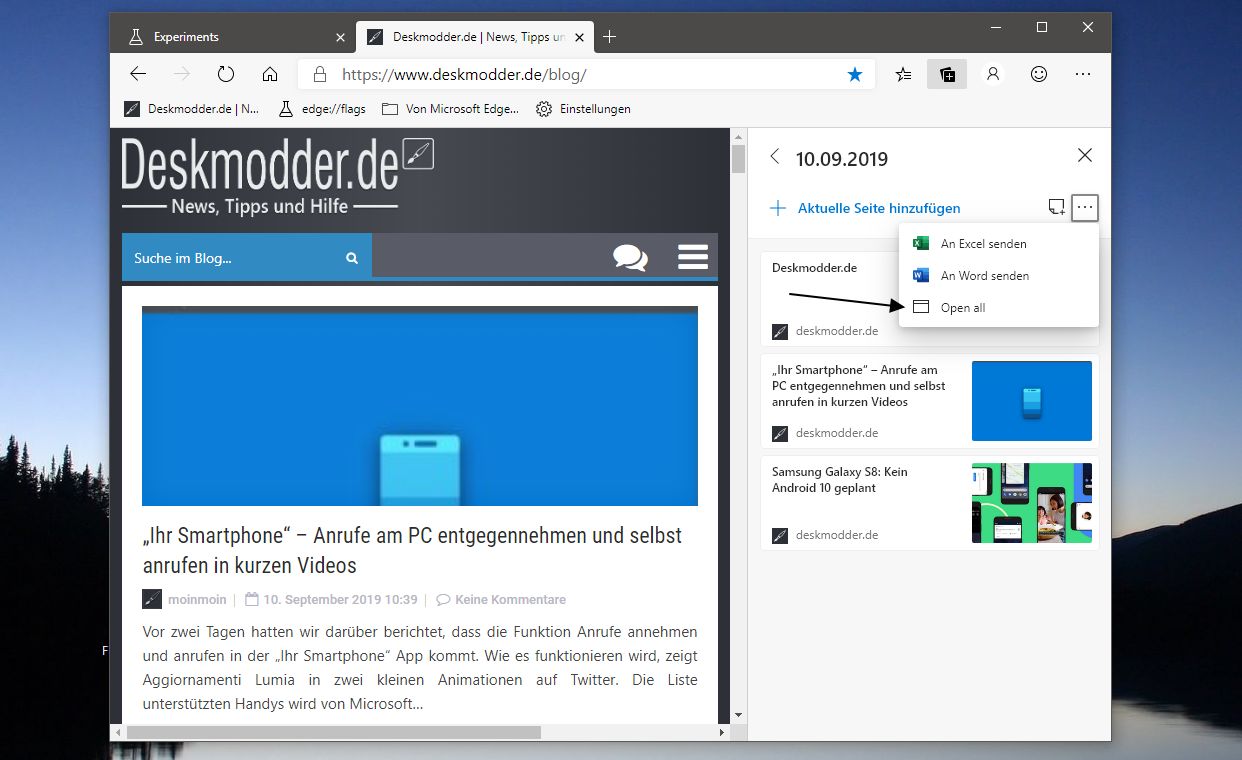Click the page vertical scrollbar thumb

(x=739, y=159)
